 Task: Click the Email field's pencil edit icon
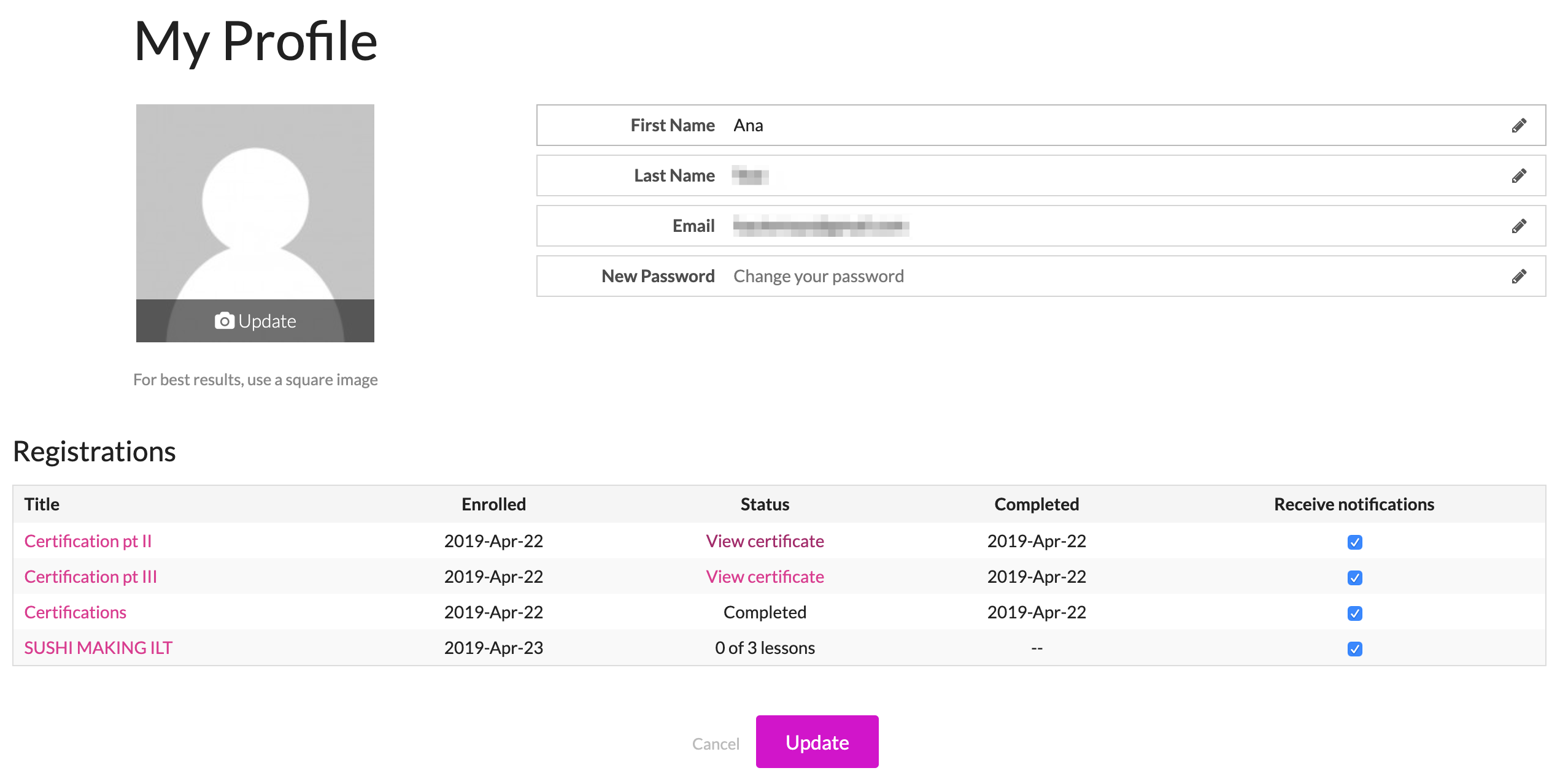[1519, 226]
